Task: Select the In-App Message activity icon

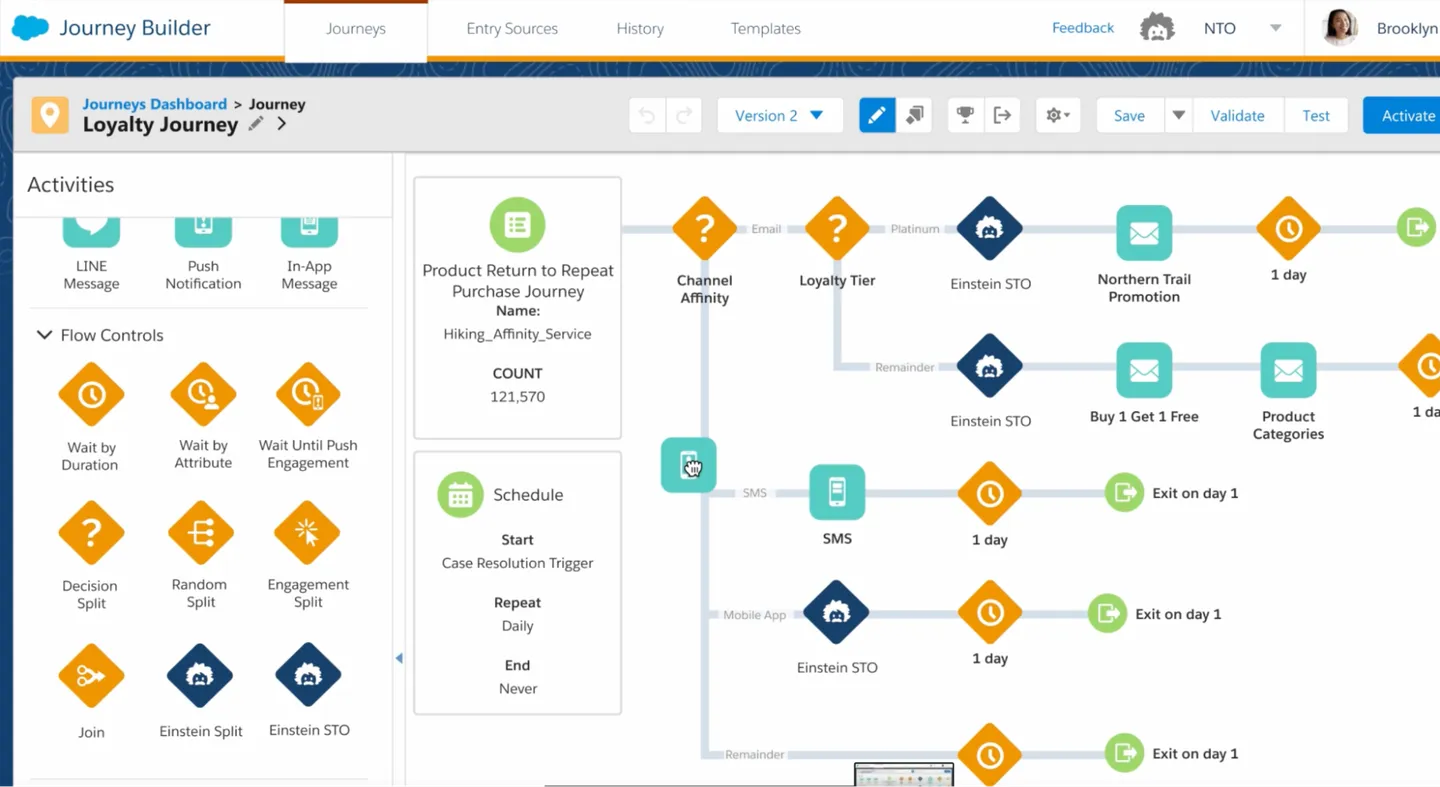Action: 309,231
